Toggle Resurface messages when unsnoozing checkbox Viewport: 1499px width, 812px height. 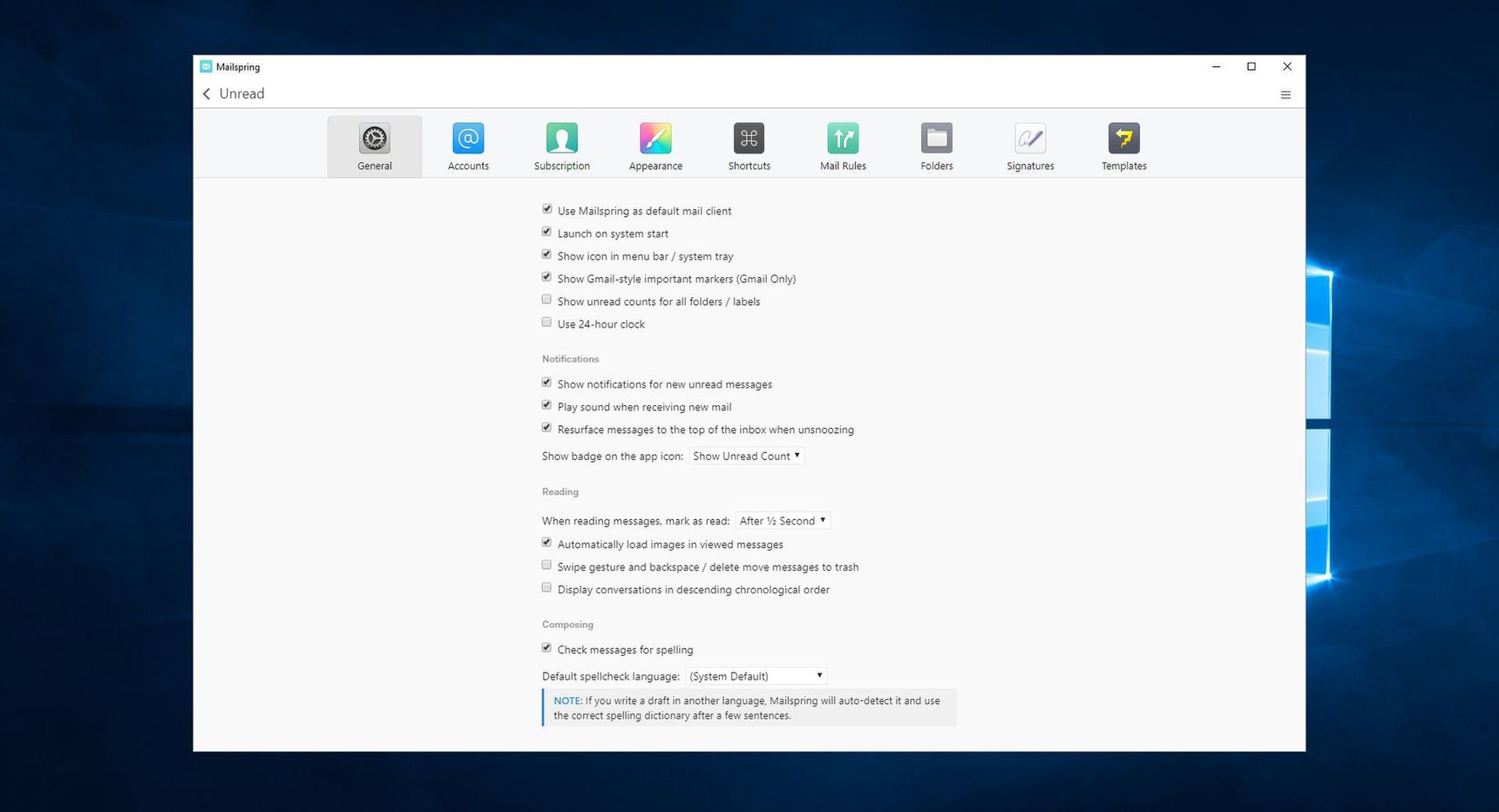click(x=546, y=428)
